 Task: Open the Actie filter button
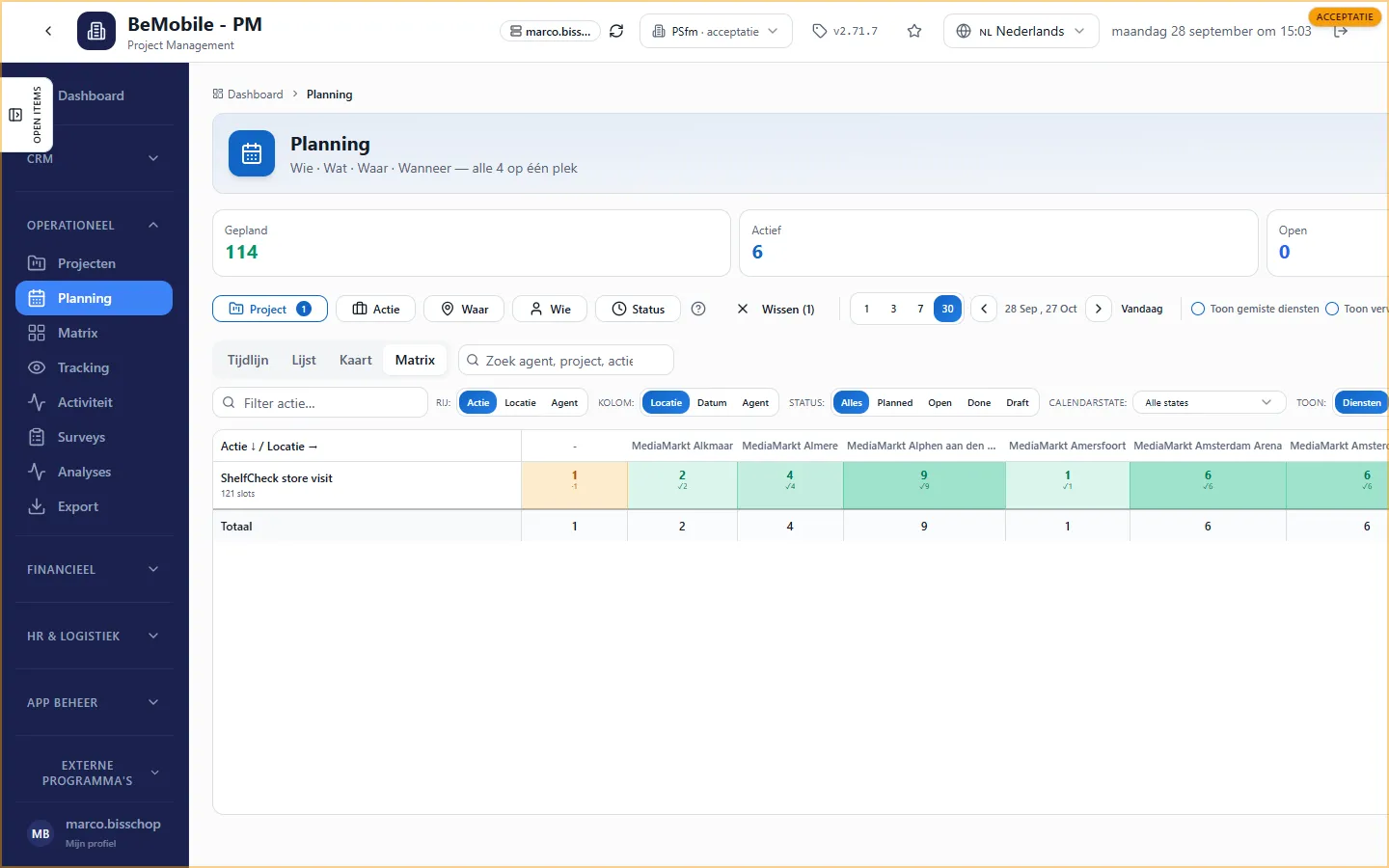click(x=375, y=309)
